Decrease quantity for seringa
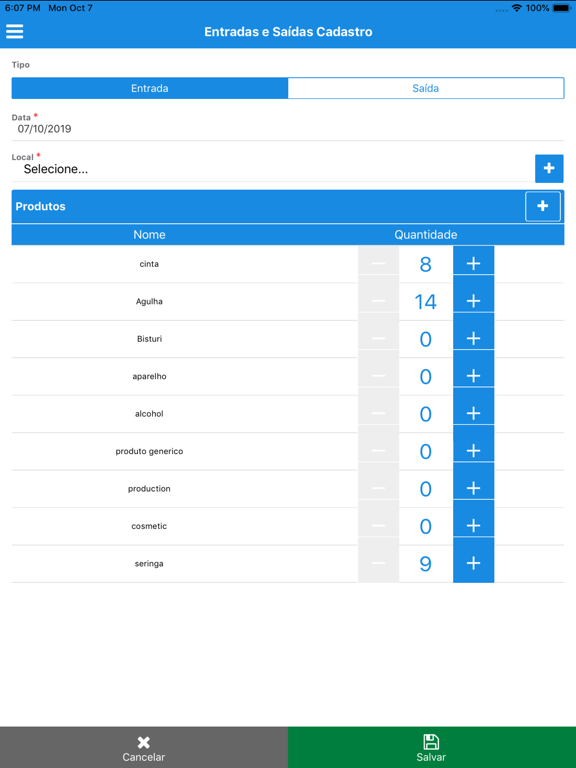Screen dimensions: 576x768 [x=378, y=564]
